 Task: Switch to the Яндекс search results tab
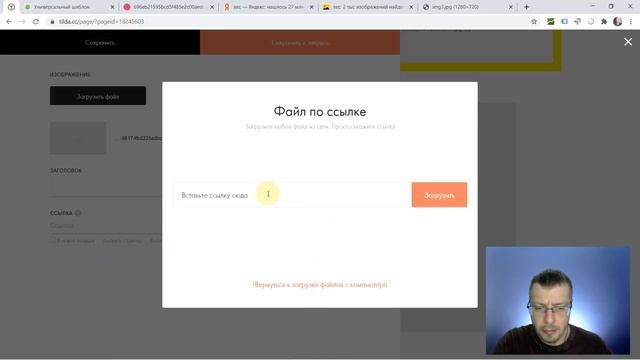pos(267,7)
